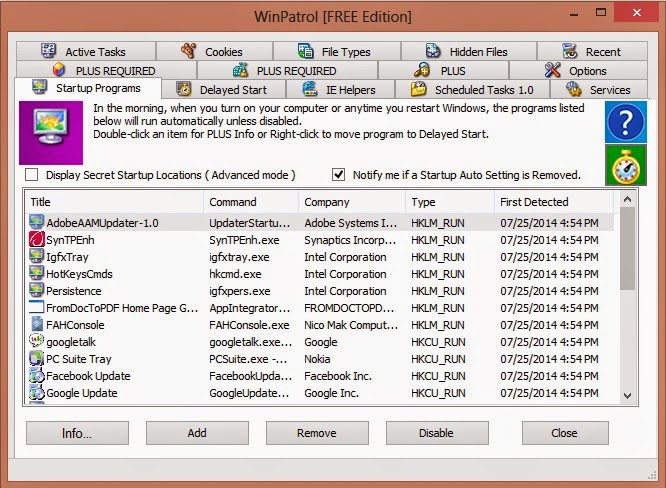Switch to the Services tab
The image size is (666, 488).
pos(599,90)
